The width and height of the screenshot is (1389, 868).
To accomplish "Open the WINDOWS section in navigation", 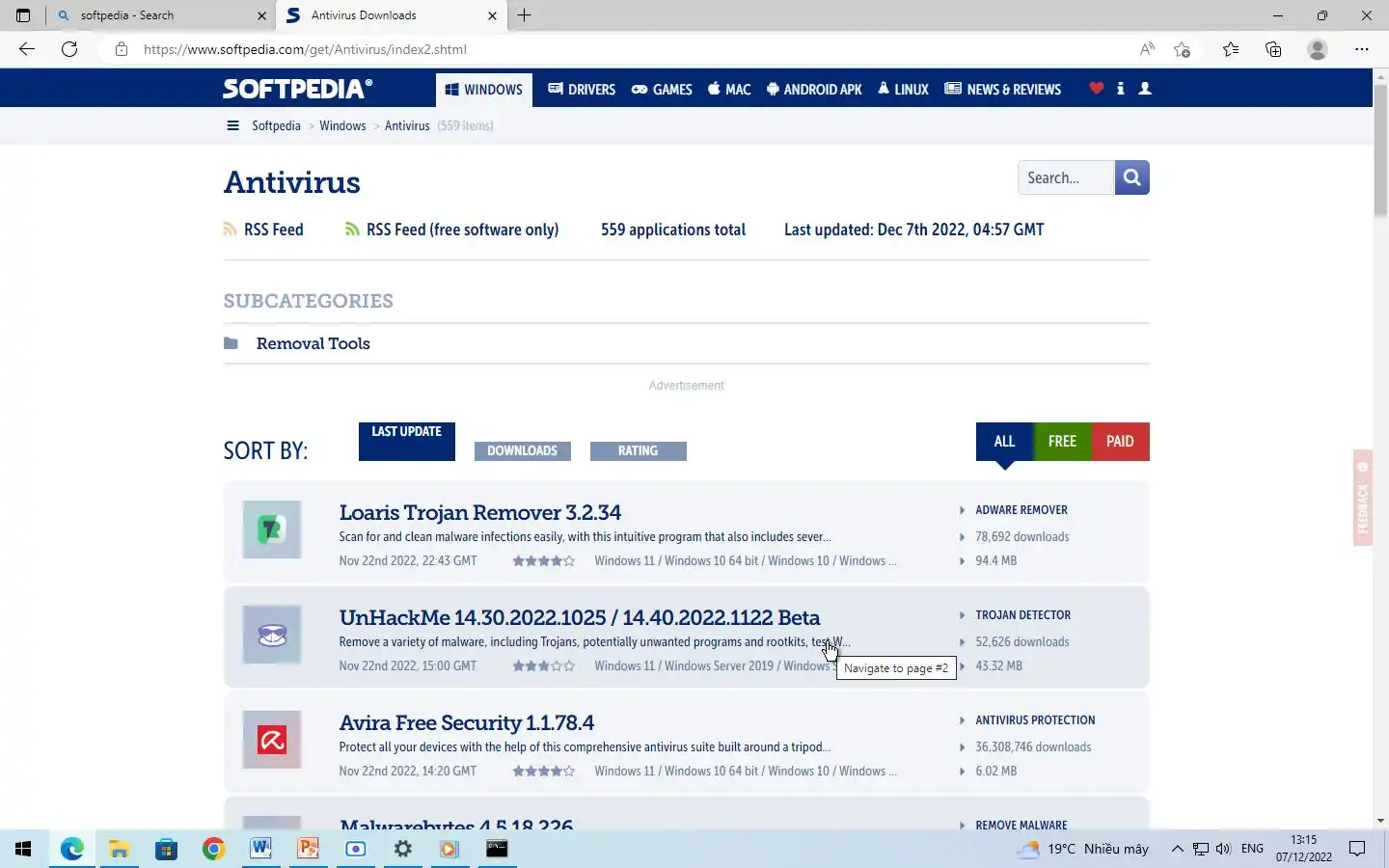I will pos(484,89).
